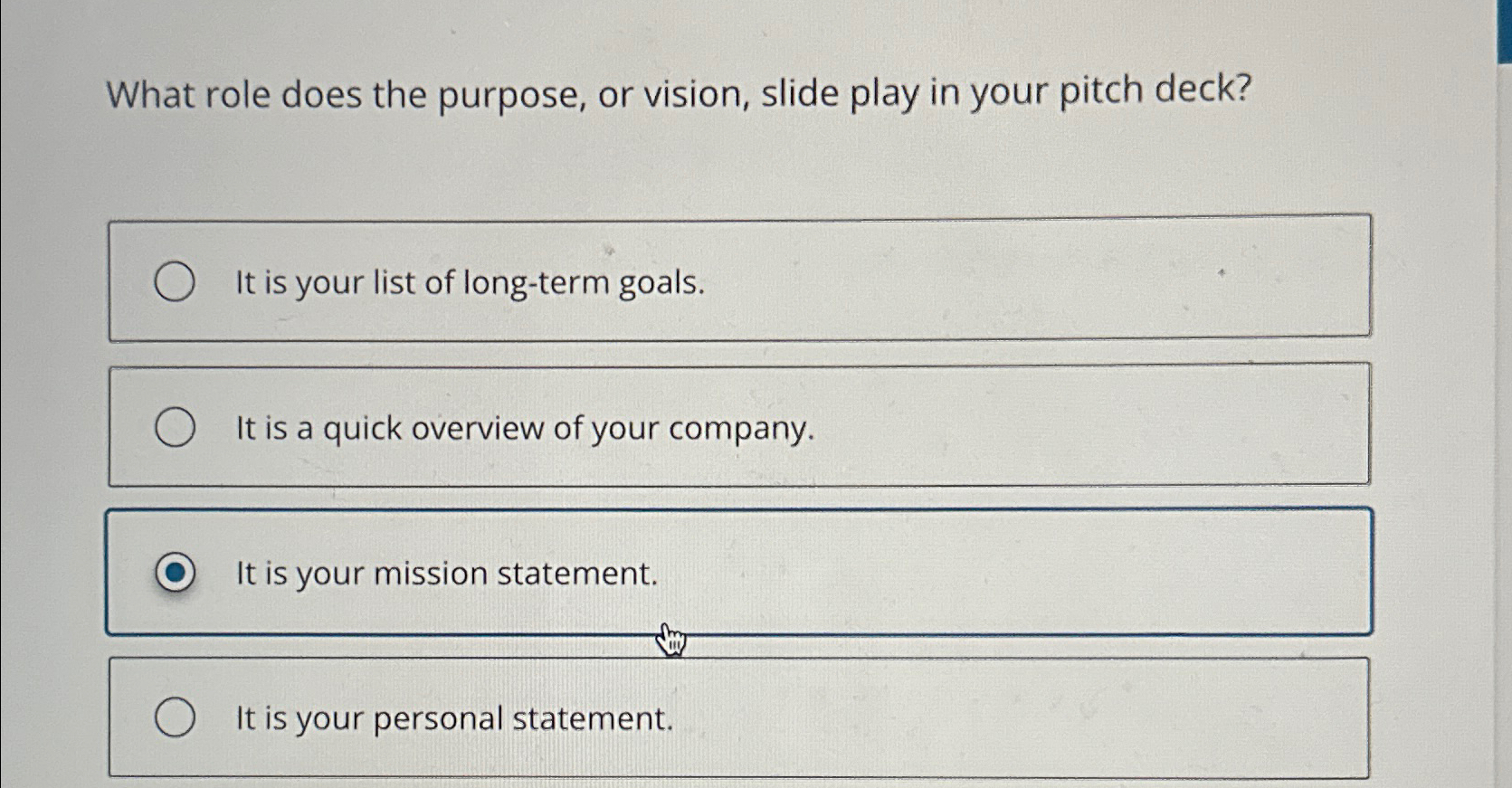Image resolution: width=1512 pixels, height=788 pixels.
Task: Choose the personal statement answer row
Action: point(739,718)
